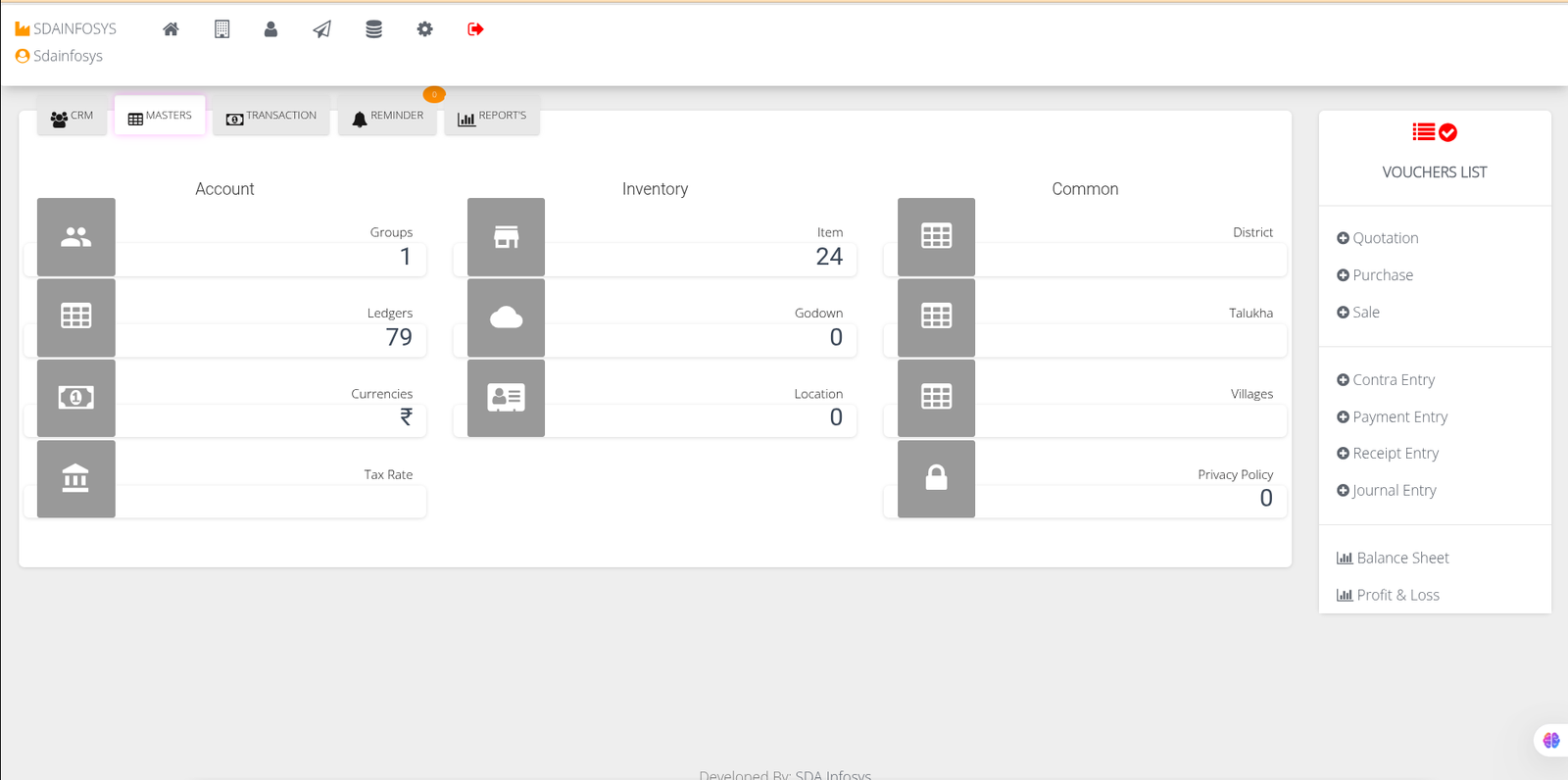
Task: Click the Ledgers count card
Action: [x=270, y=337]
